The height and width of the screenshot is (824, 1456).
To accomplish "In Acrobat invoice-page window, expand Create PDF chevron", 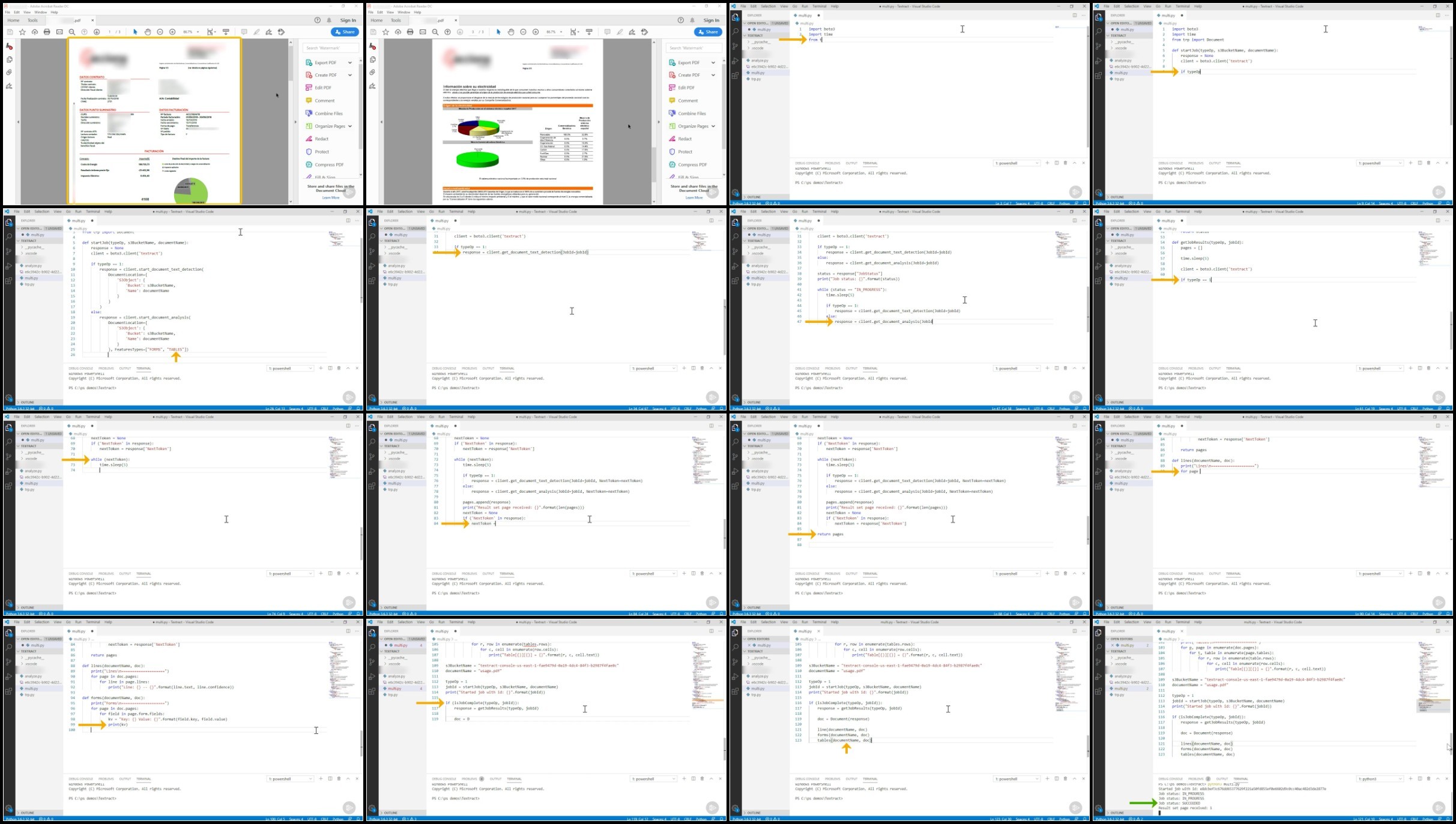I will pos(350,75).
